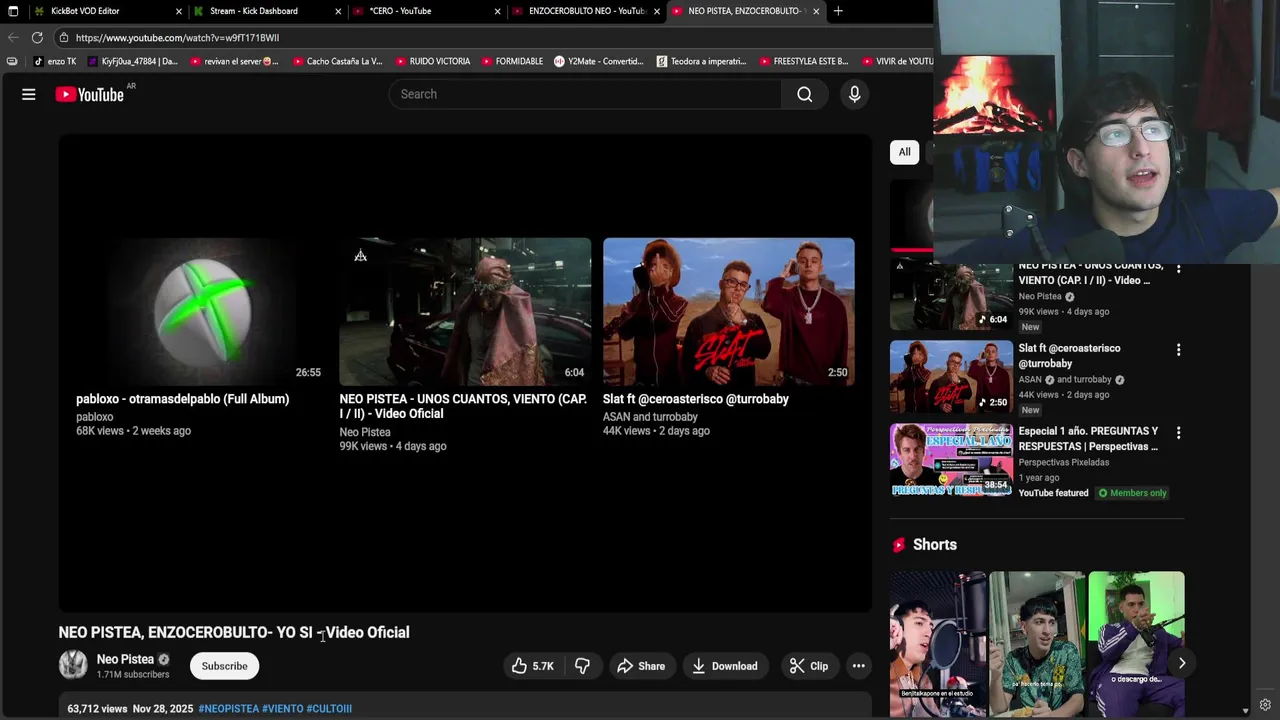Screen dimensions: 1280x720
Task: Click the video title NEO PISTEA, ENZOCEROBULTO- YO SI
Action: 234,632
